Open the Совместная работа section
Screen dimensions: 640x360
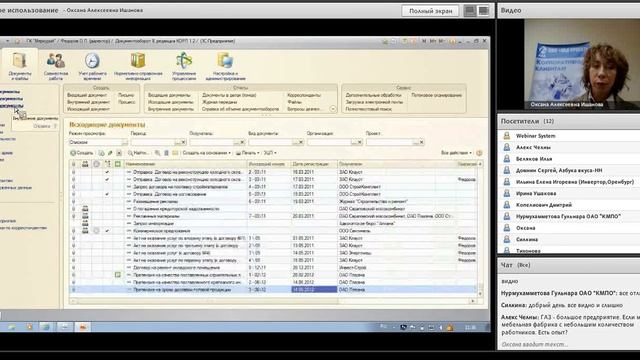tap(56, 65)
